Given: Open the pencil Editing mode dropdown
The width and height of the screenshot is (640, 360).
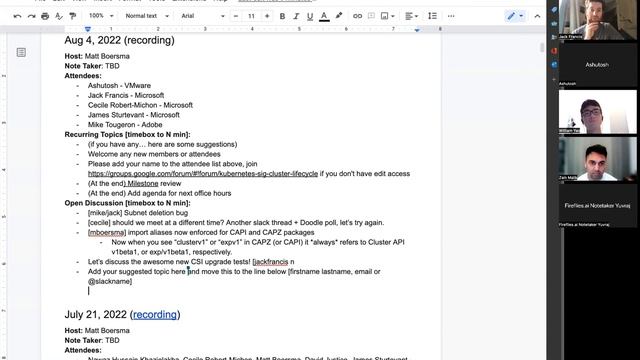Looking at the screenshot, I should pos(515,16).
